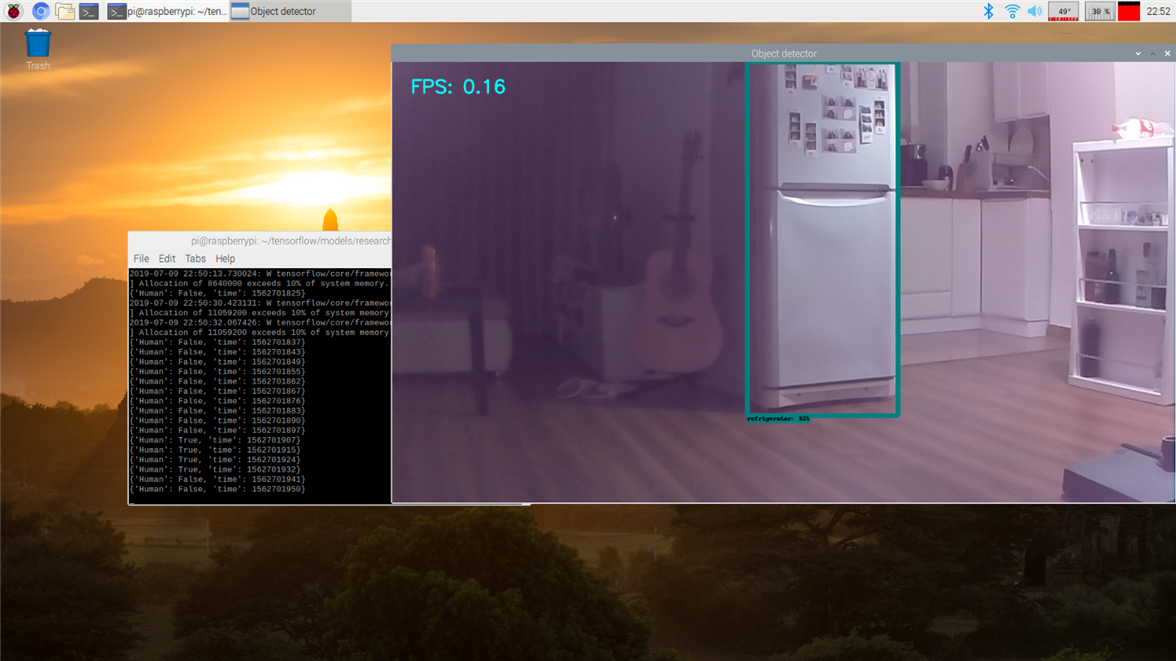
Task: Open the Raspberry Pi applications menu
Action: 13,11
